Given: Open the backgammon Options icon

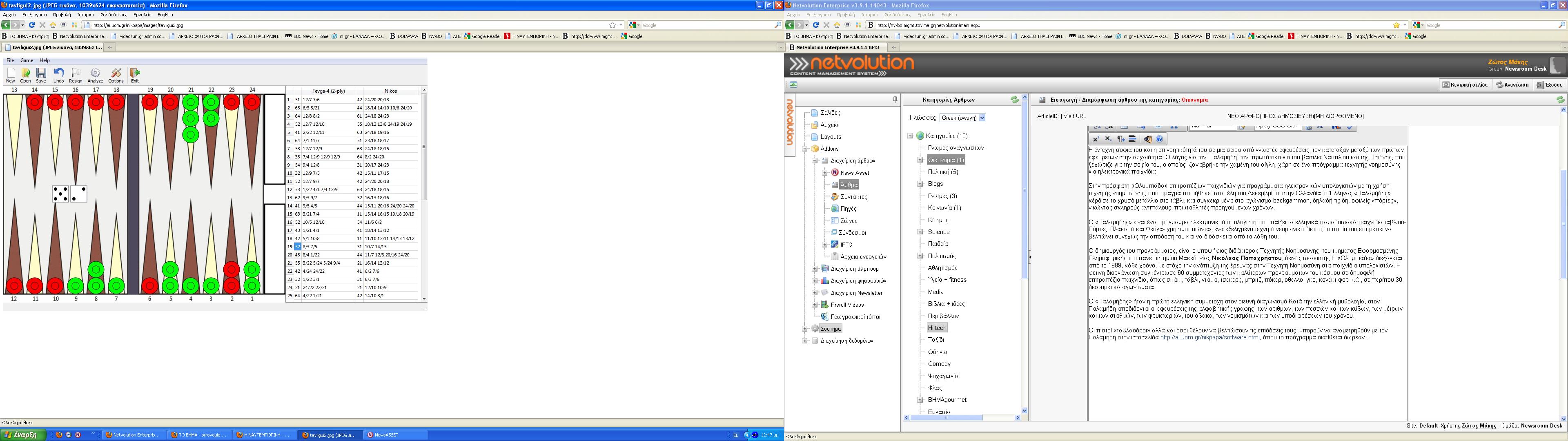Looking at the screenshot, I should click(116, 73).
